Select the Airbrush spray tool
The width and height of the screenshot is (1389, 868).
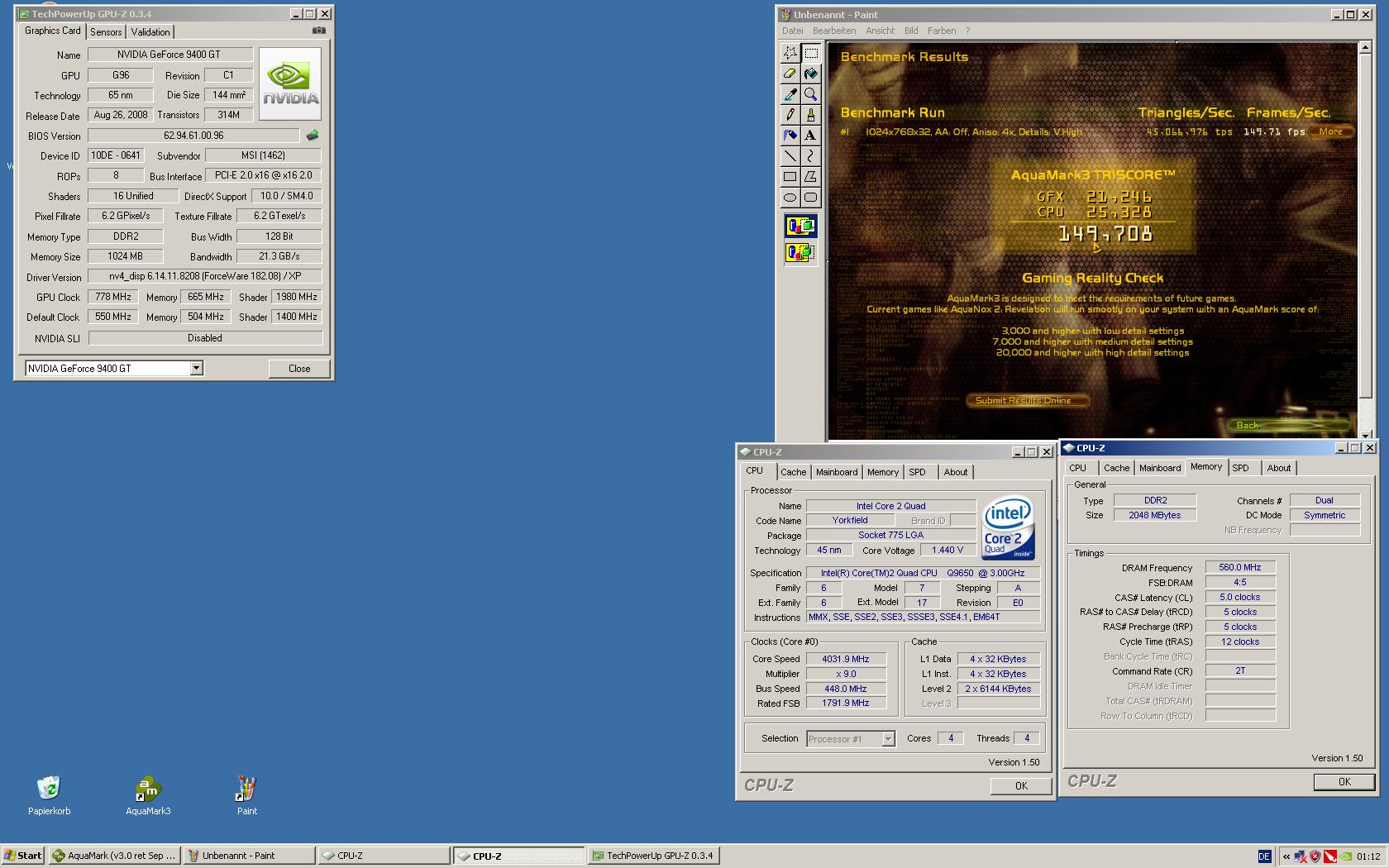pyautogui.click(x=790, y=136)
